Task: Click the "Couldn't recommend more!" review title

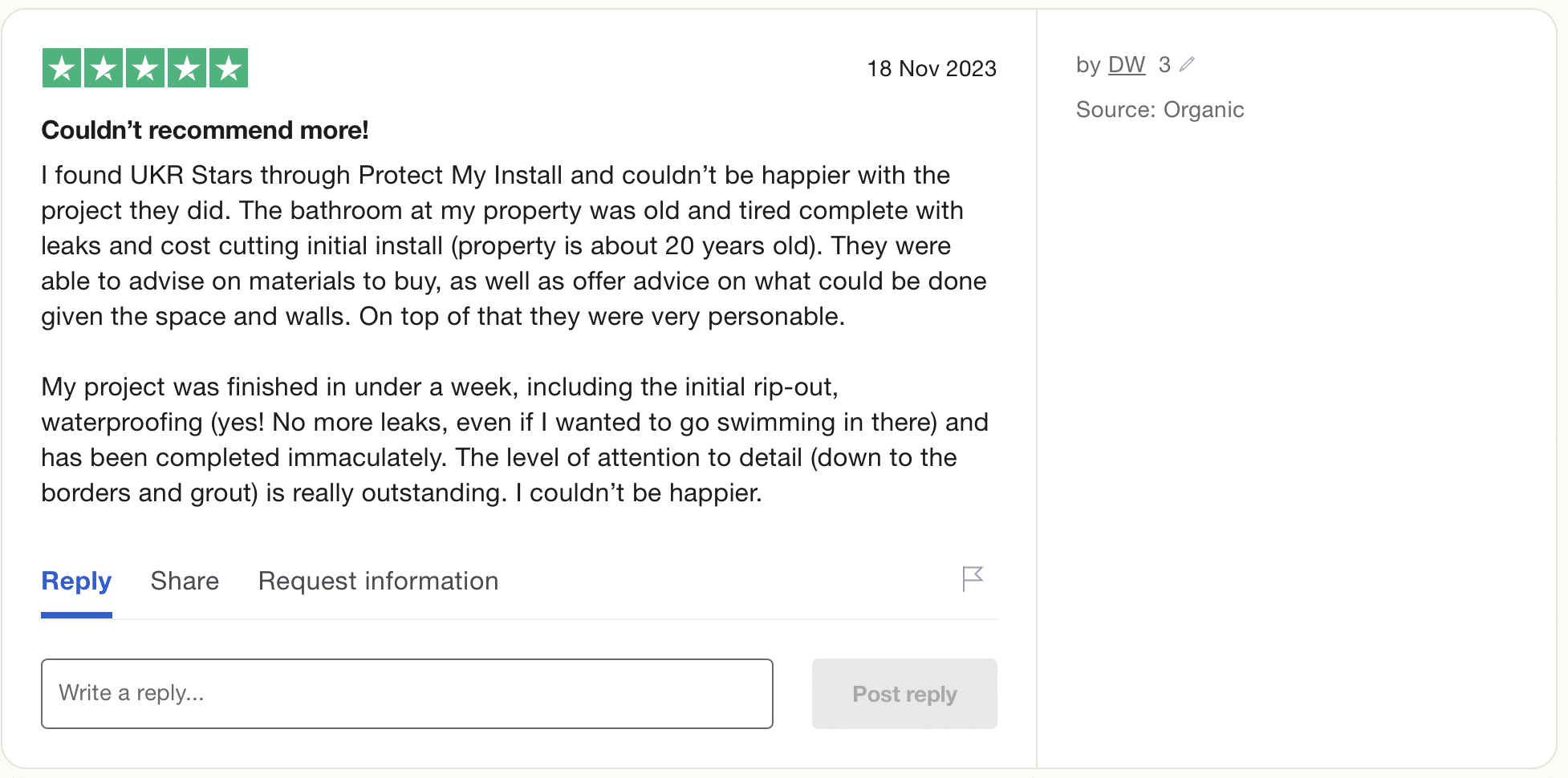Action: (205, 130)
